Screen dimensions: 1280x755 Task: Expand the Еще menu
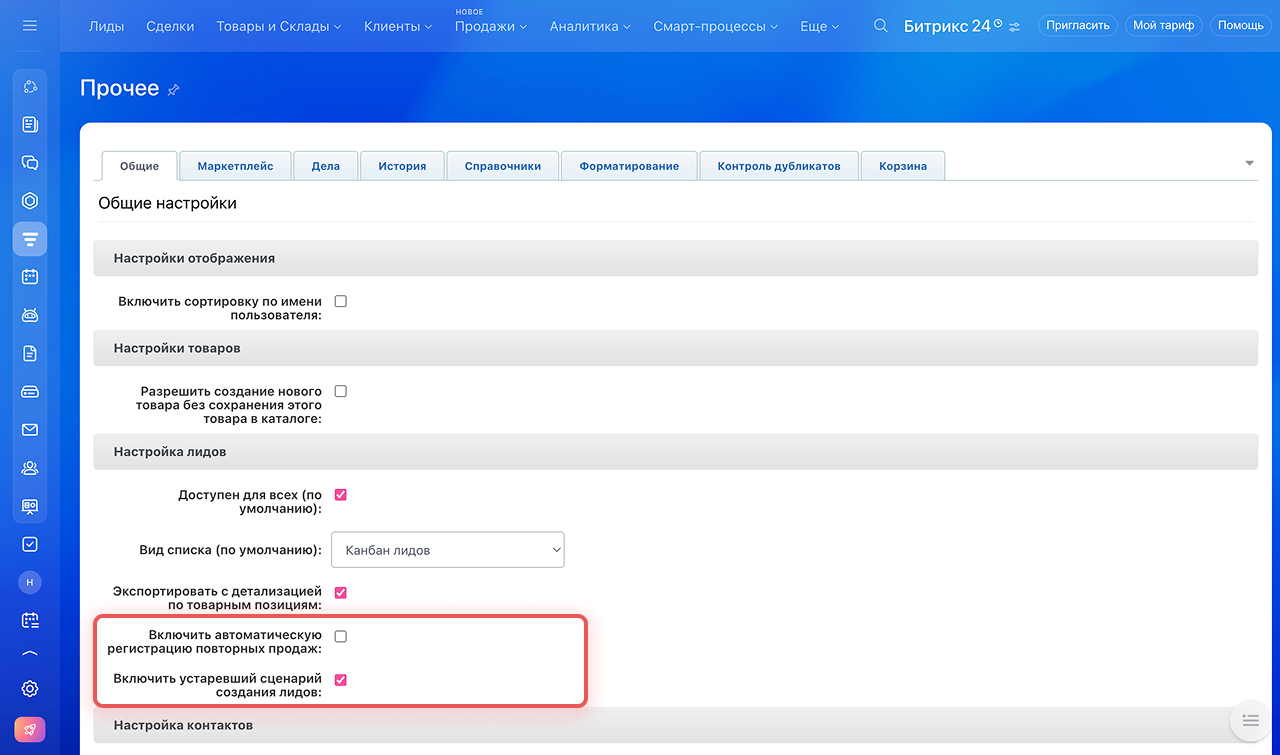(820, 26)
